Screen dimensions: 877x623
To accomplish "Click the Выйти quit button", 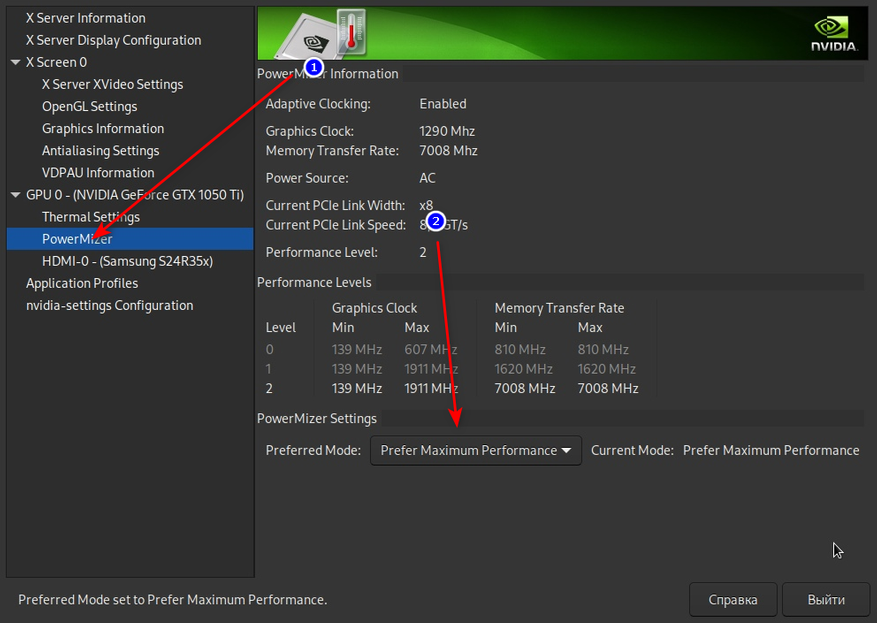I will pyautogui.click(x=826, y=600).
